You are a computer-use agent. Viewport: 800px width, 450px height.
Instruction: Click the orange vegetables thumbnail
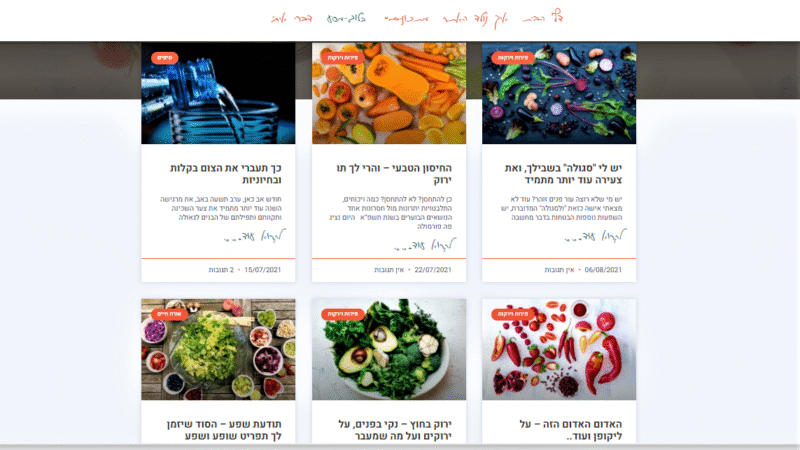coord(389,93)
